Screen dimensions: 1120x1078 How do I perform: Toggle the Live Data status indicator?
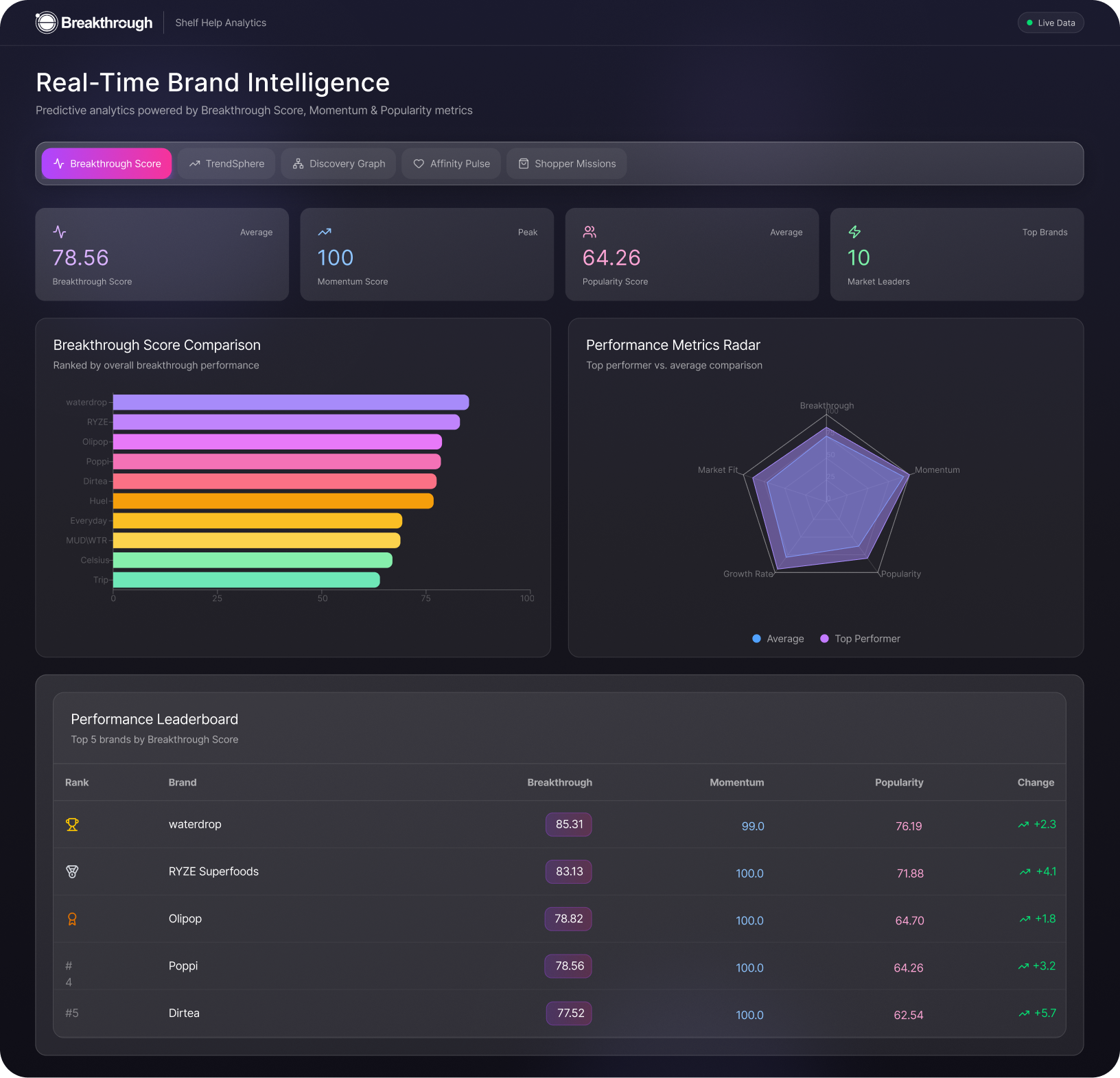[x=1051, y=22]
